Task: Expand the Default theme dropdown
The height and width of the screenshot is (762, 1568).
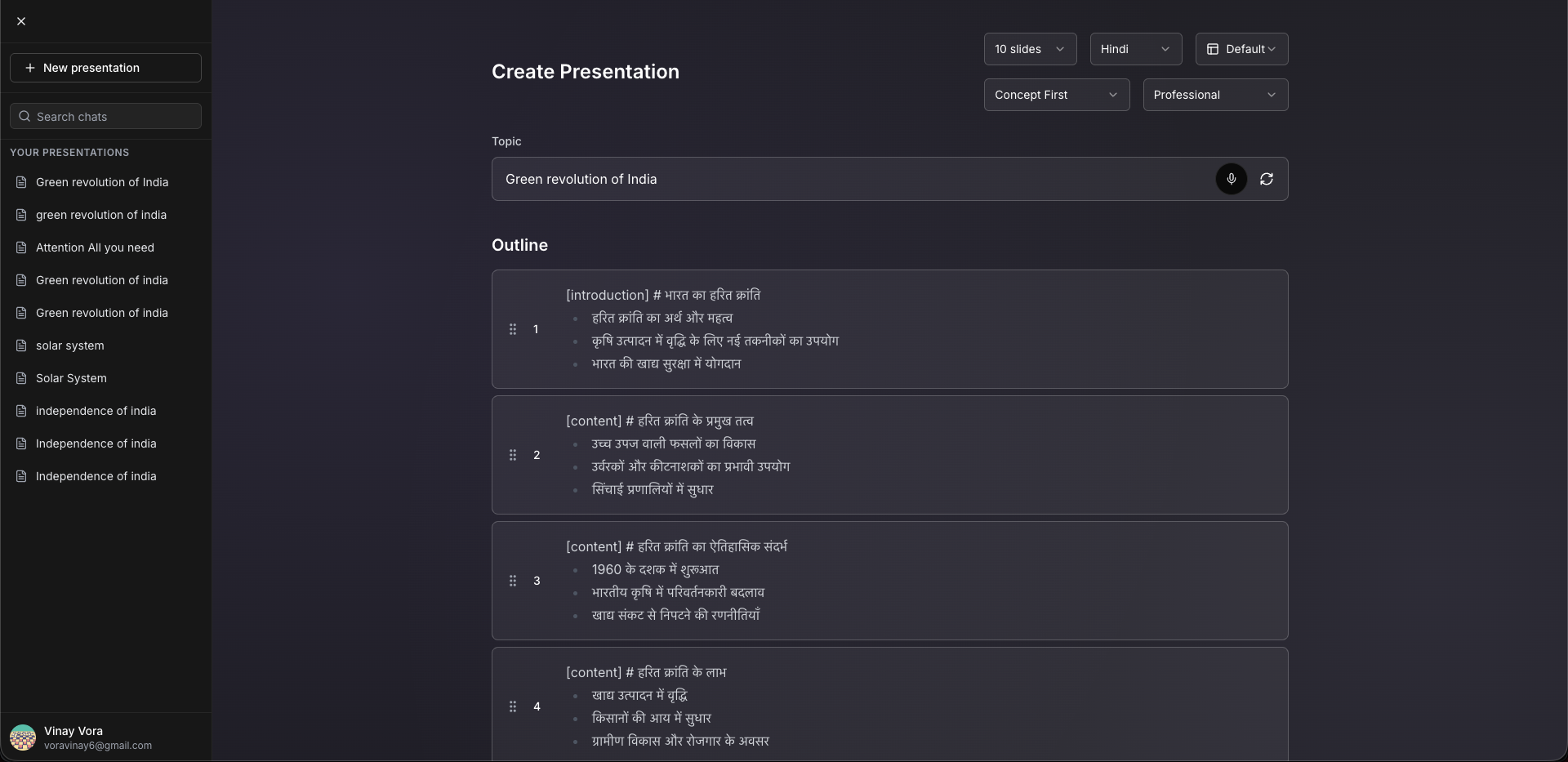Action: 1241,49
